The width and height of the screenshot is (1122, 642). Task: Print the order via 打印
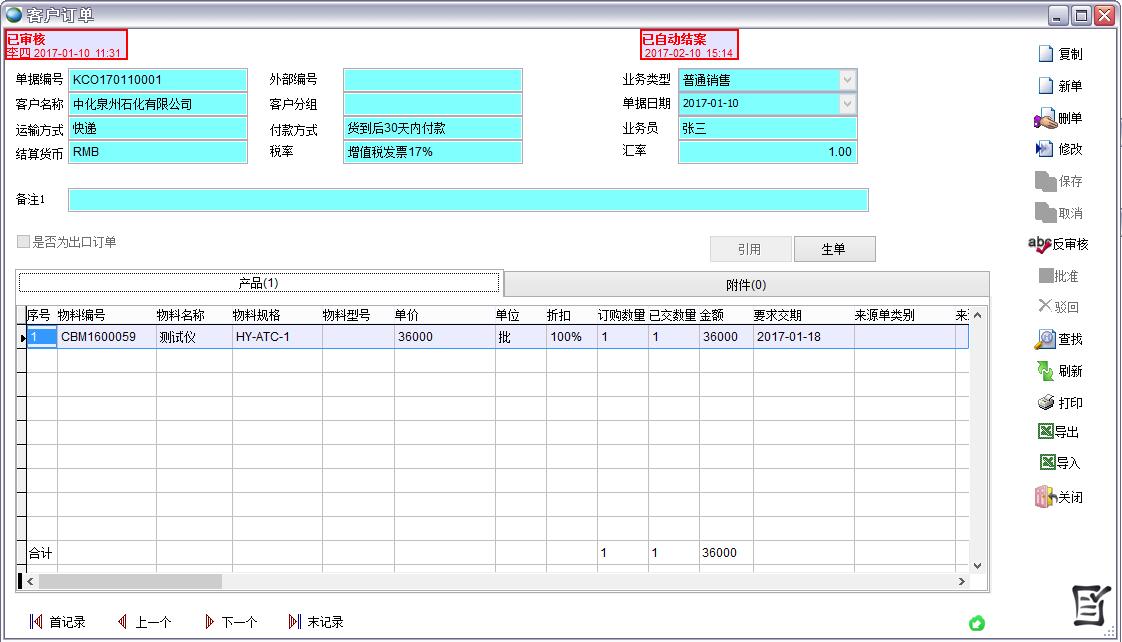tap(1045, 403)
